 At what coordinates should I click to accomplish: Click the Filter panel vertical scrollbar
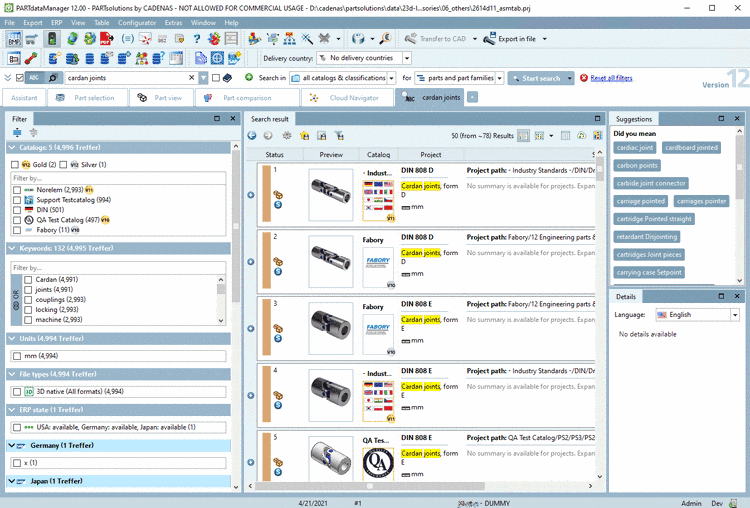(235, 225)
